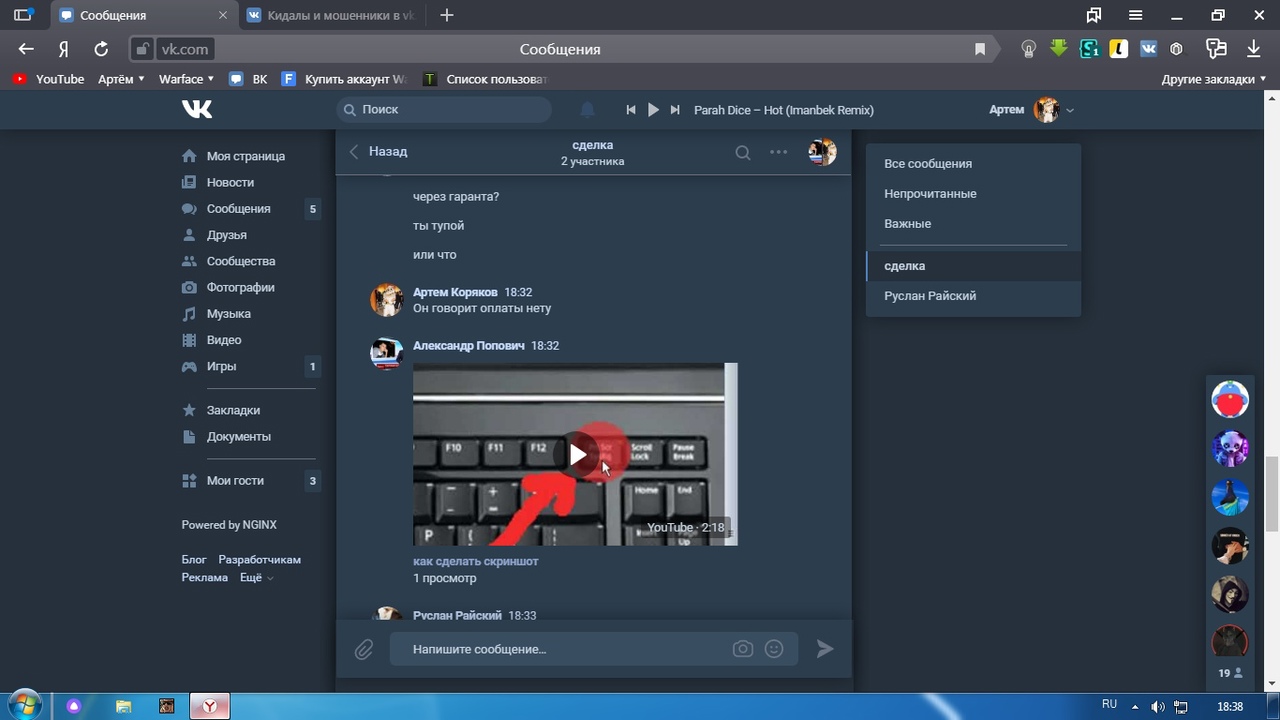Click the camera photo icon
Screen dimensions: 1280x720
click(742, 649)
